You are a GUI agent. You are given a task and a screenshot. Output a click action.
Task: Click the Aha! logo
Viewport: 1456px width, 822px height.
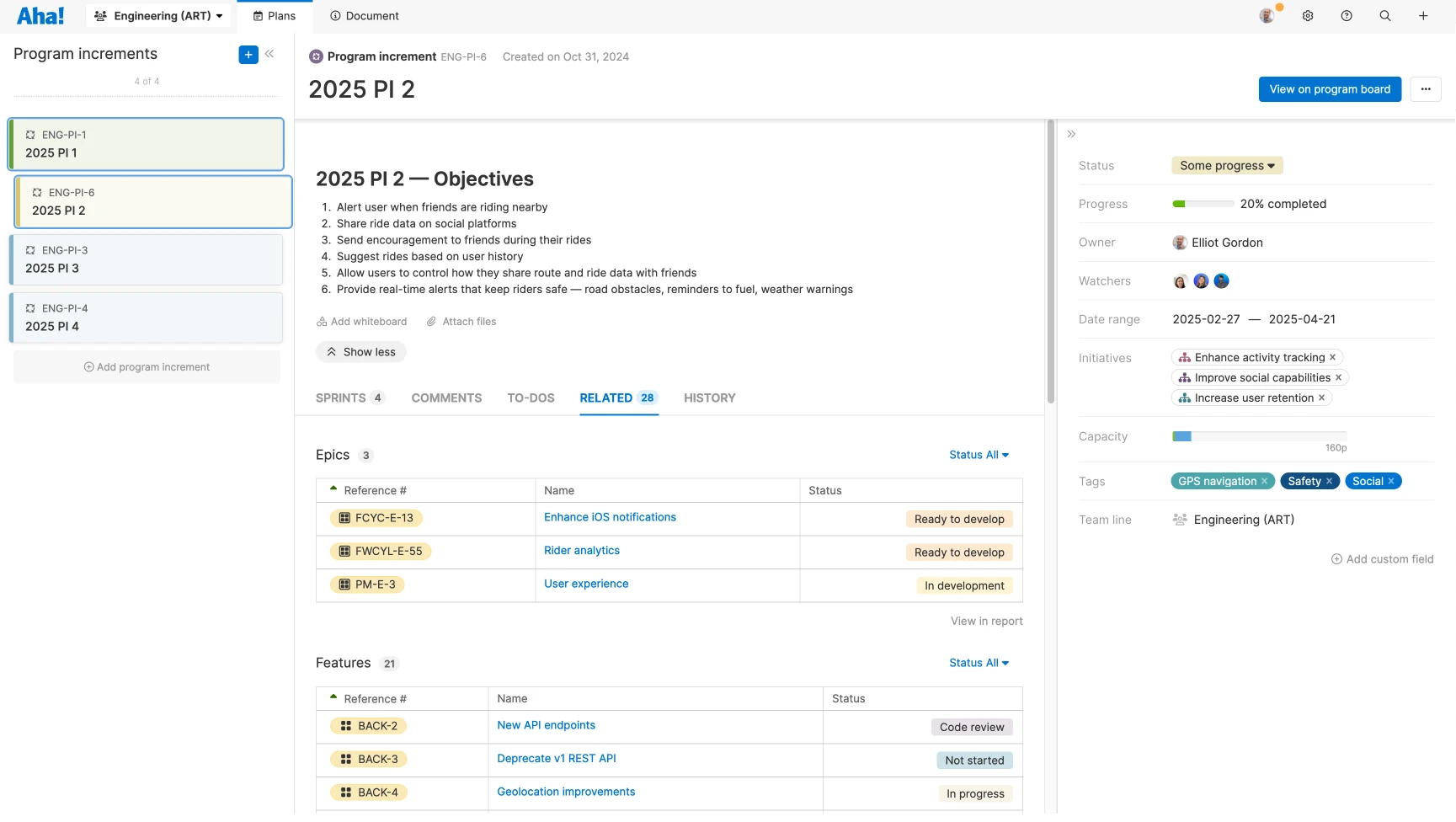pyautogui.click(x=40, y=15)
